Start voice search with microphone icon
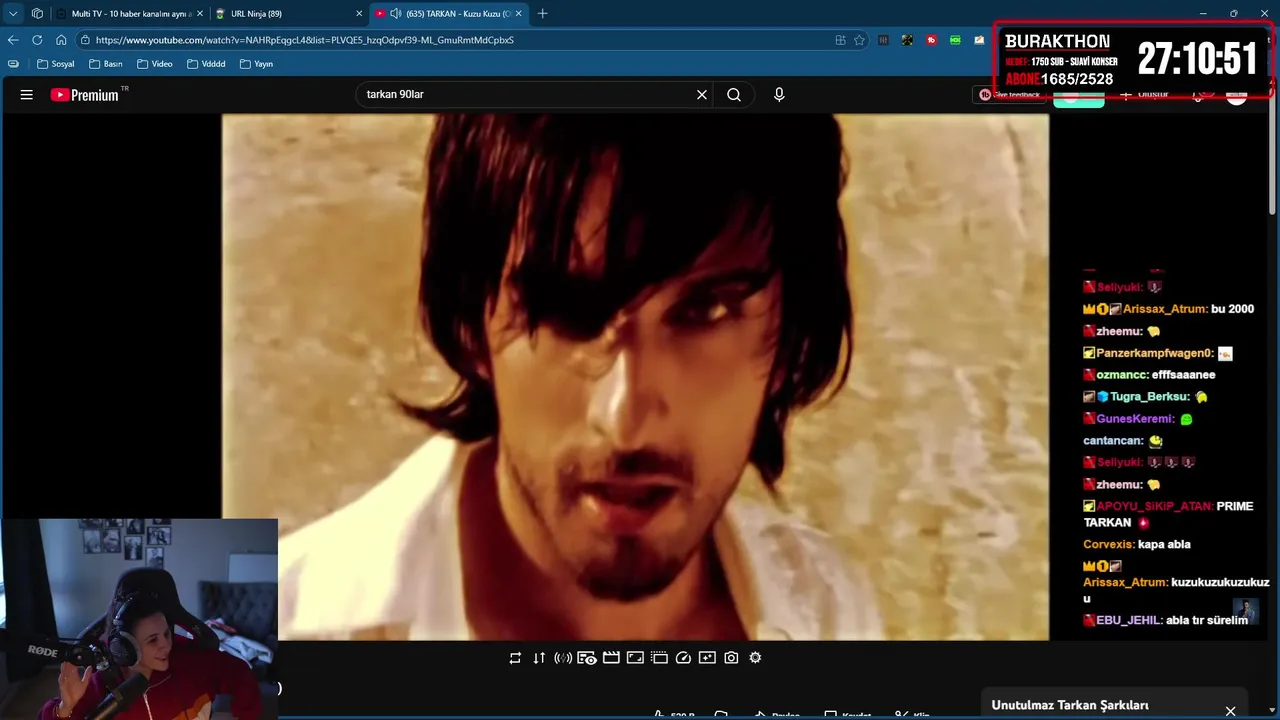 (x=779, y=95)
